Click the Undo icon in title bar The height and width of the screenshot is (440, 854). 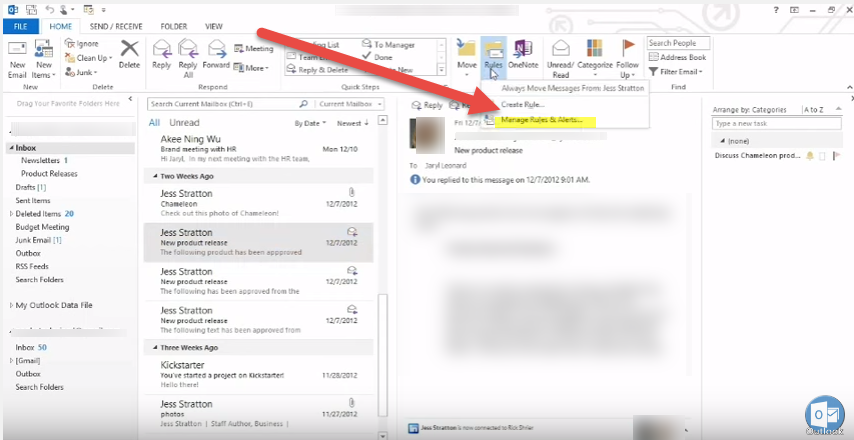point(50,9)
